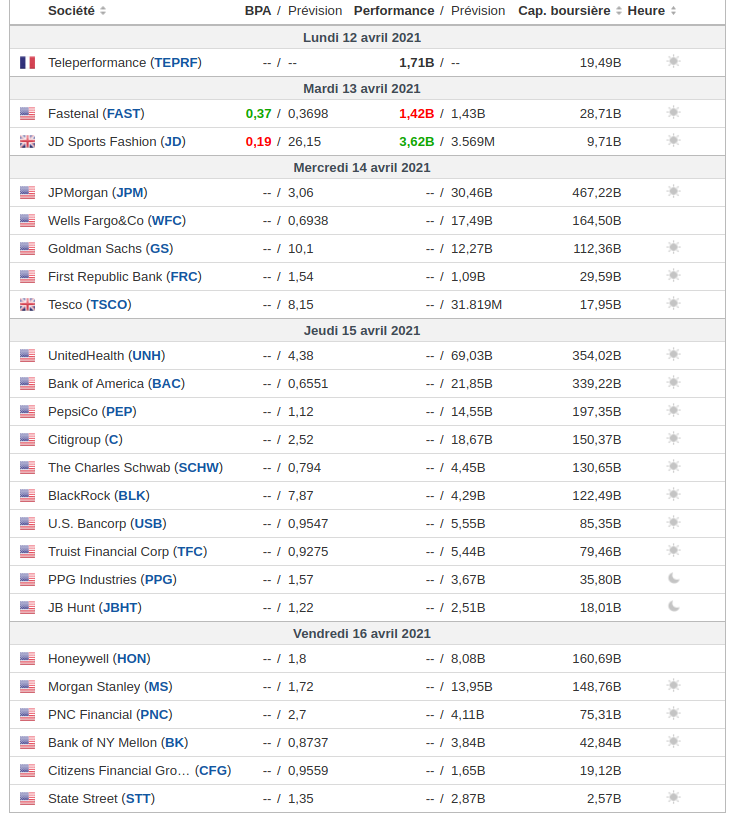Click the moon time icon in PPG Industries row

click(x=673, y=579)
